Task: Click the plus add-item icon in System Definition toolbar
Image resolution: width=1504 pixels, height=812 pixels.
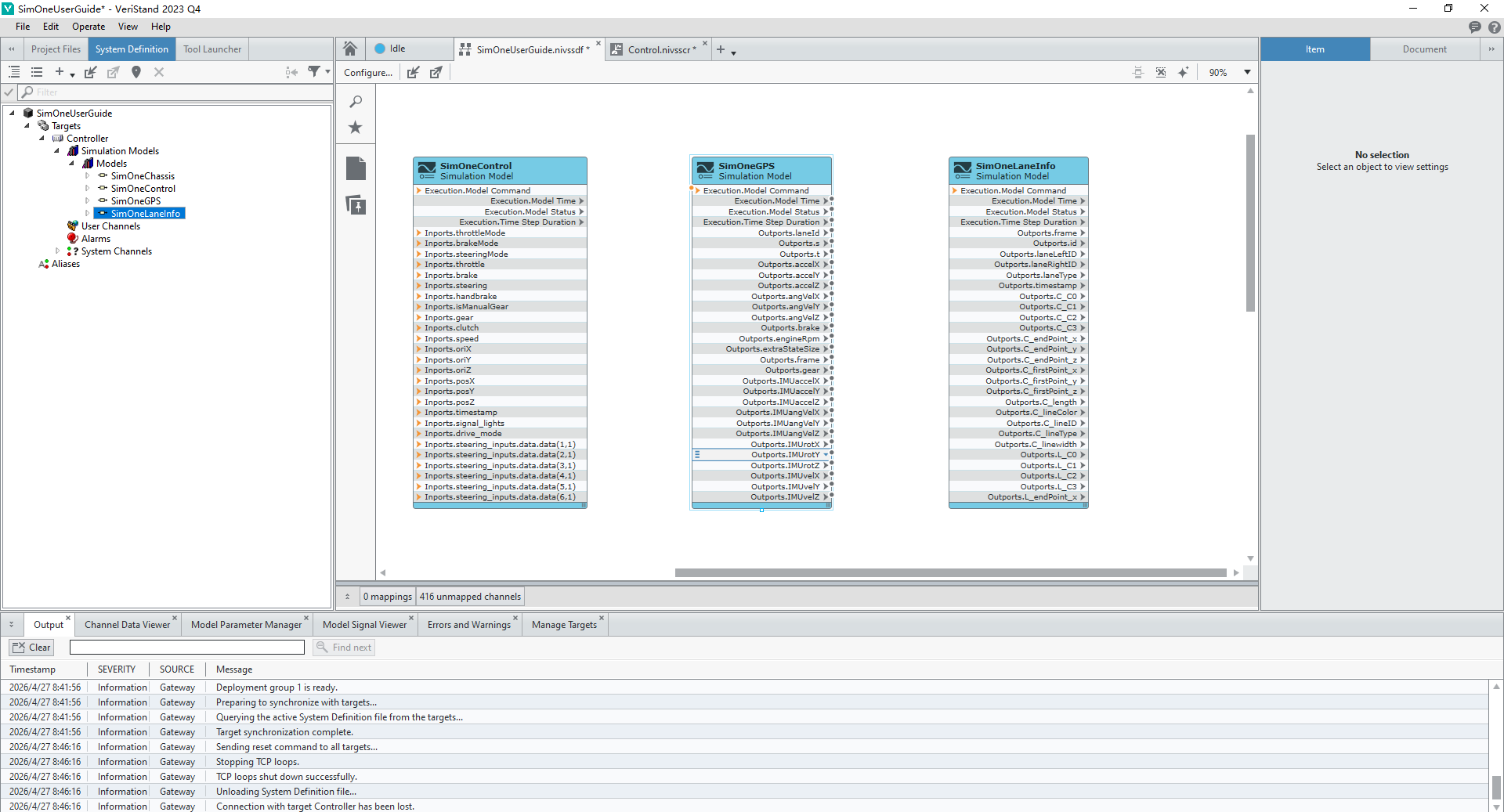Action: [x=60, y=72]
